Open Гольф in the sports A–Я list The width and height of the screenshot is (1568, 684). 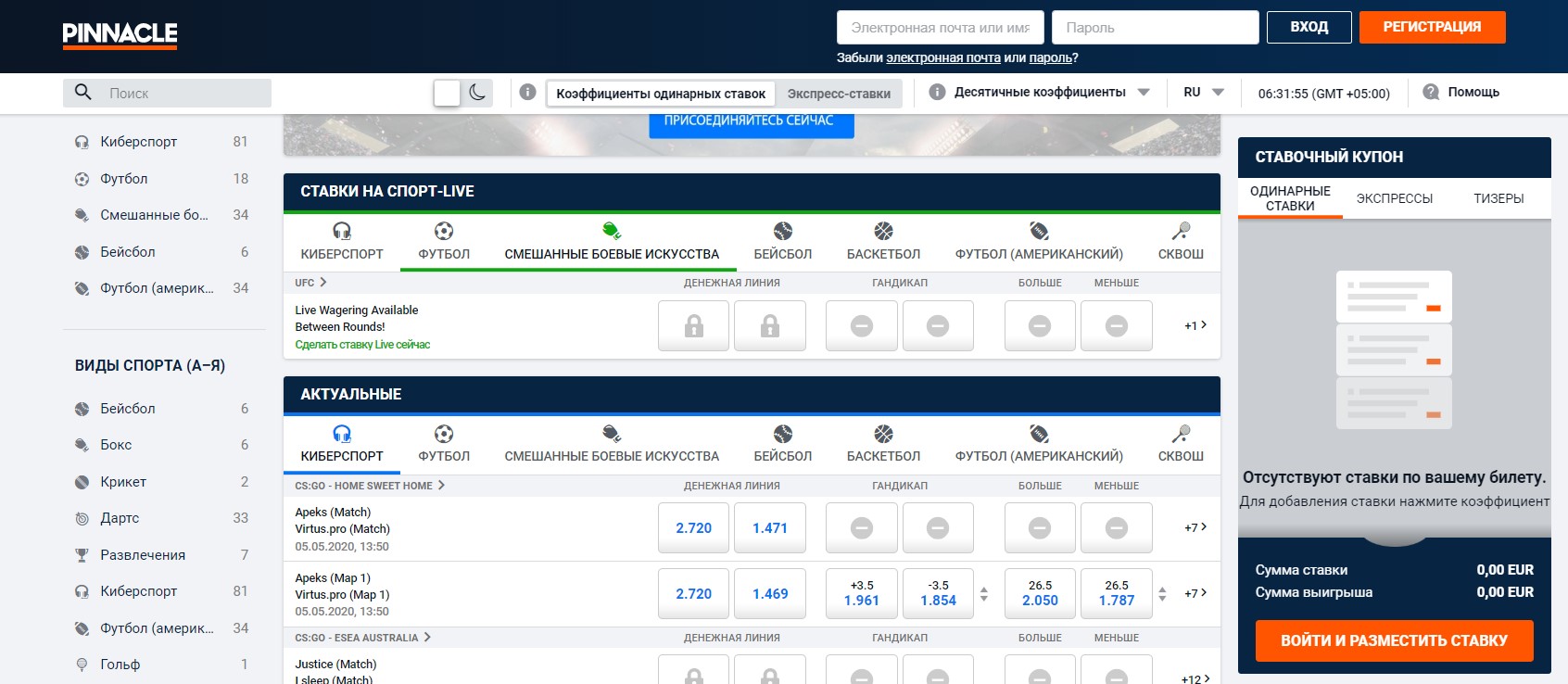tap(161, 665)
